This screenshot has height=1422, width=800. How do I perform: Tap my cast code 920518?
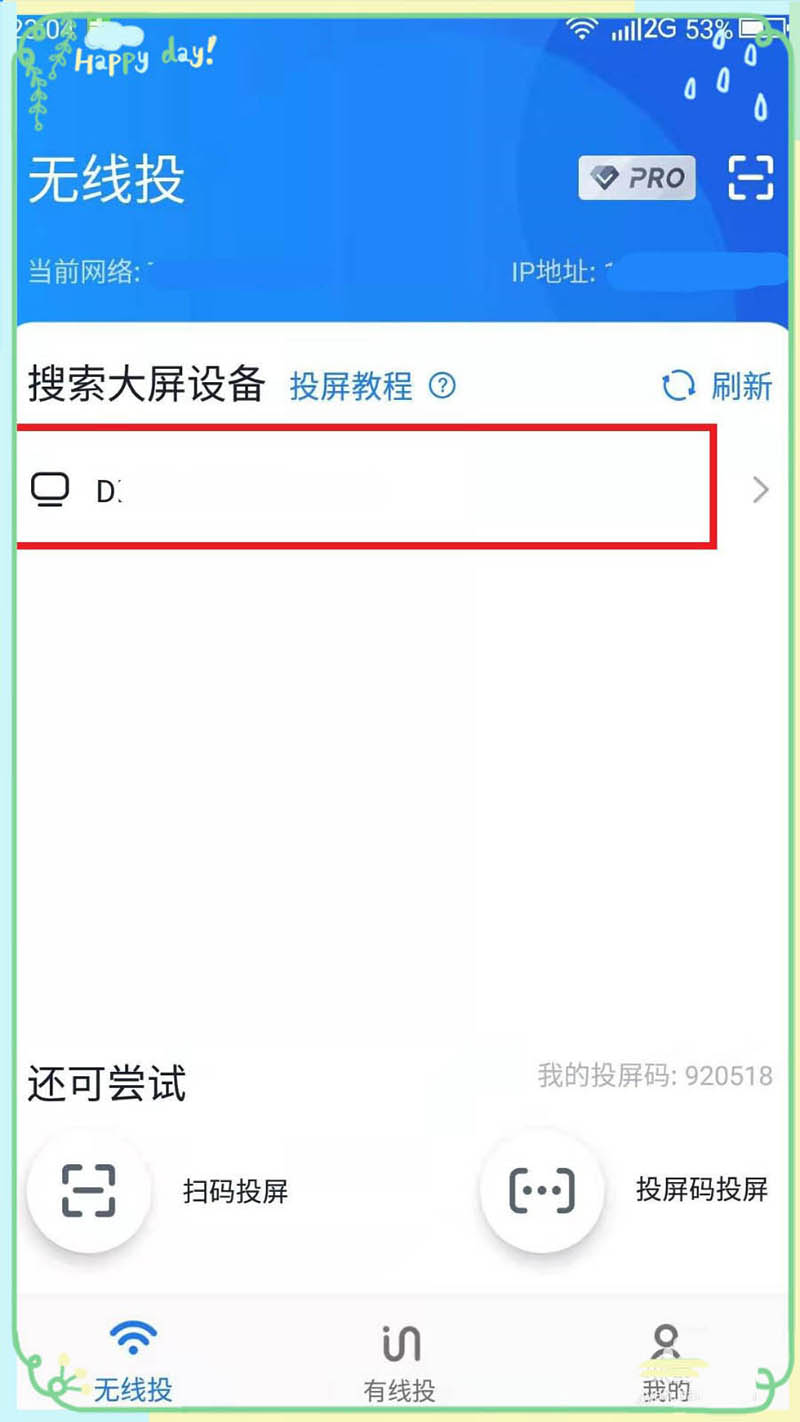click(x=655, y=1076)
